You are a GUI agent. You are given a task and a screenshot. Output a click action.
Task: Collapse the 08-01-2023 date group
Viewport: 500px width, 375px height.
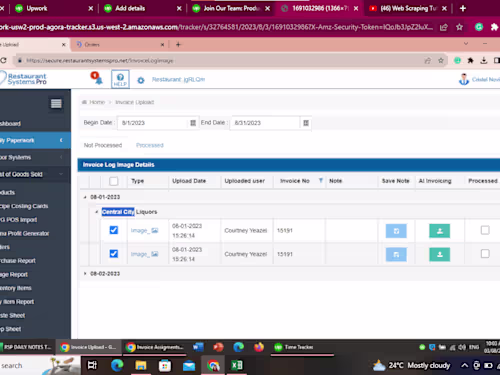tap(85, 197)
